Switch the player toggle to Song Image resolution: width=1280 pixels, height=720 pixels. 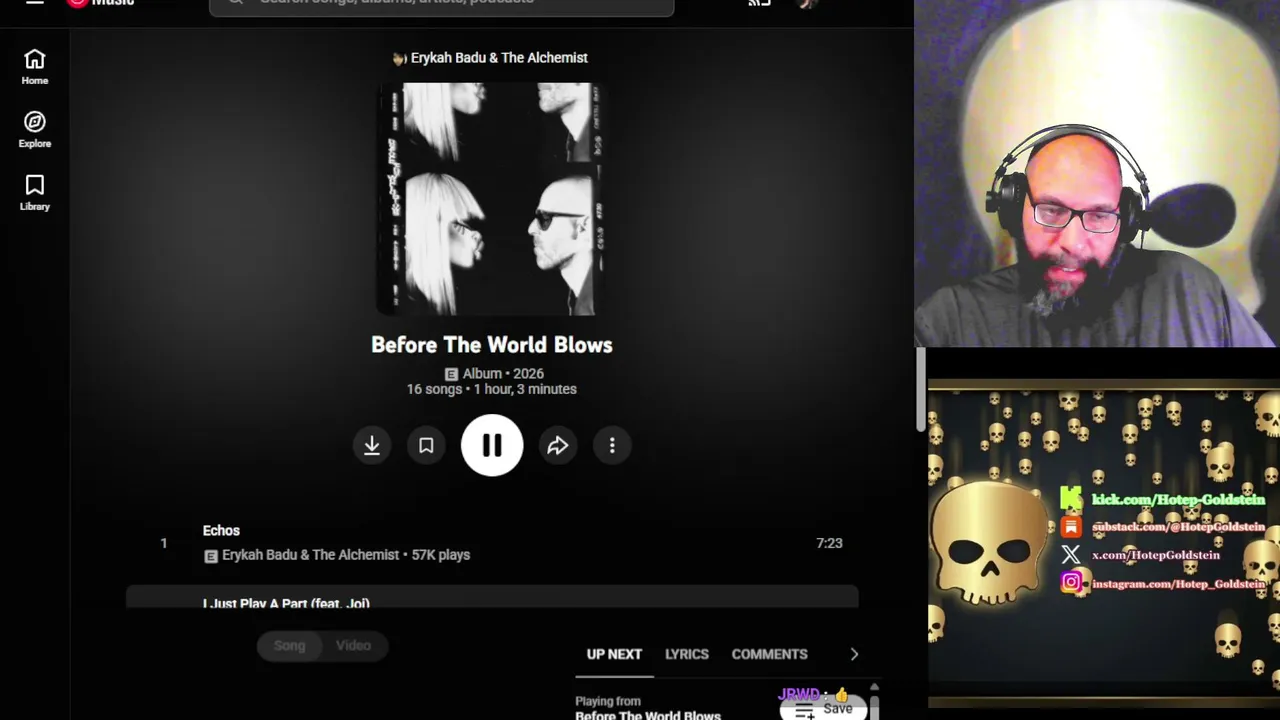point(289,646)
